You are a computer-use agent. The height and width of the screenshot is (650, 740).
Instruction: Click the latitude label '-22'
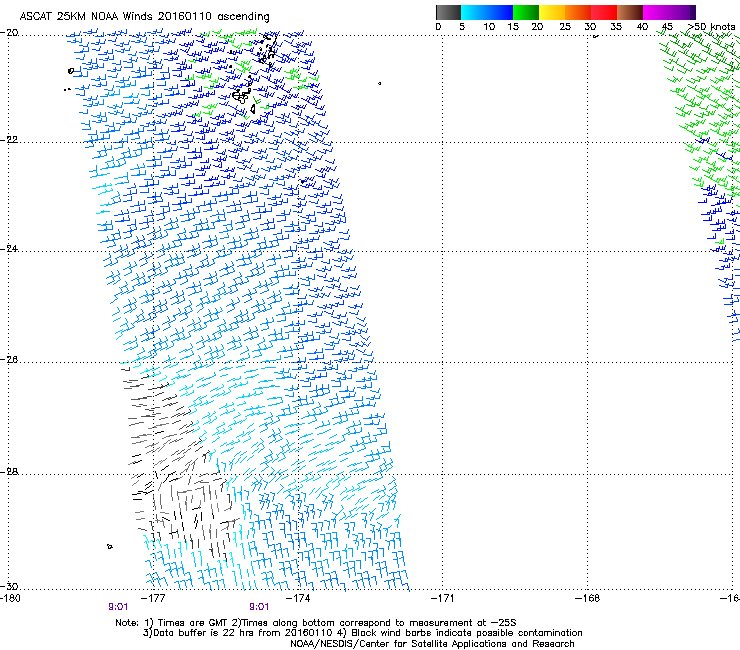tap(9, 140)
